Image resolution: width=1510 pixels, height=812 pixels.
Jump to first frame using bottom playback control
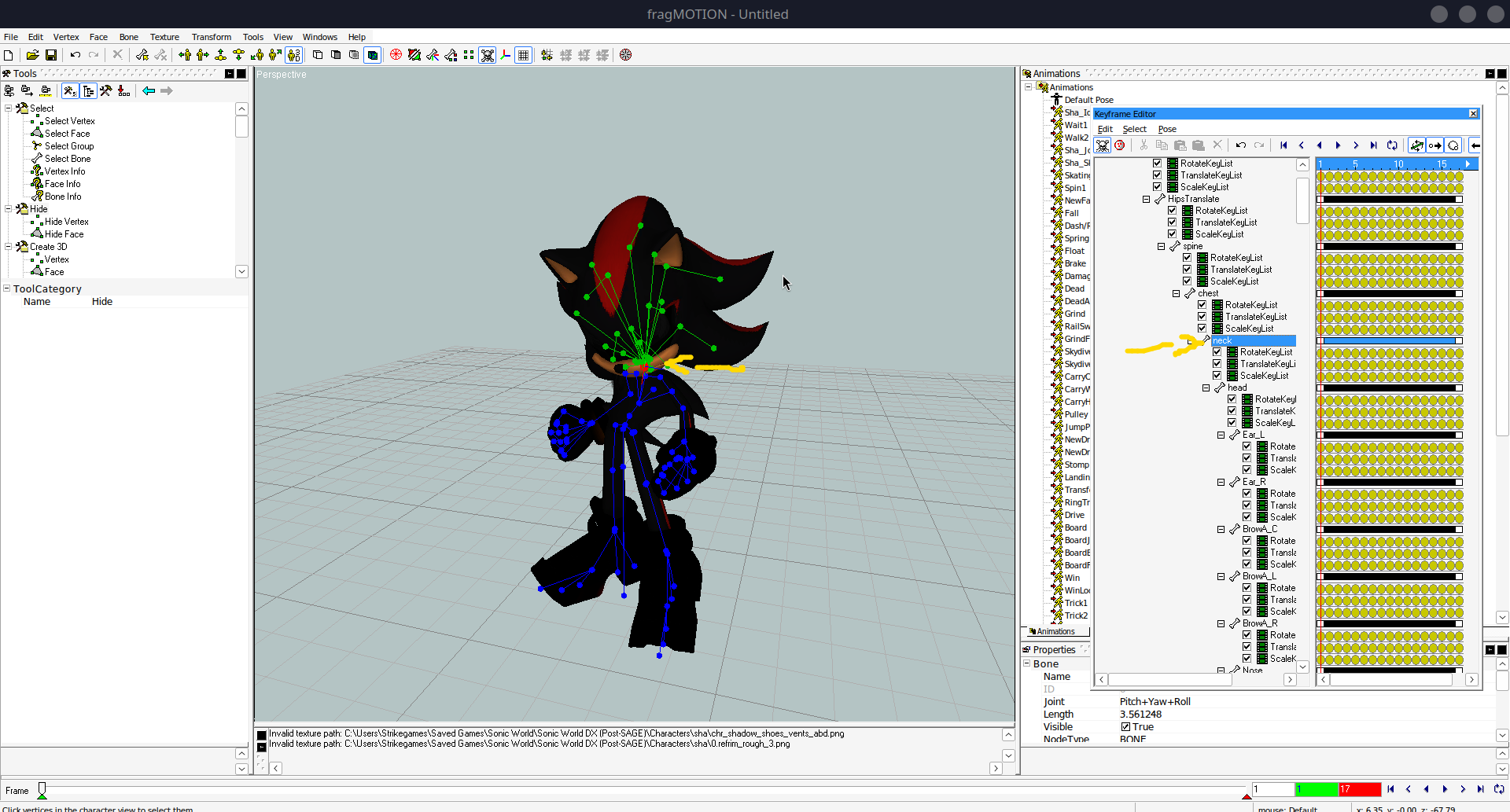click(1391, 790)
